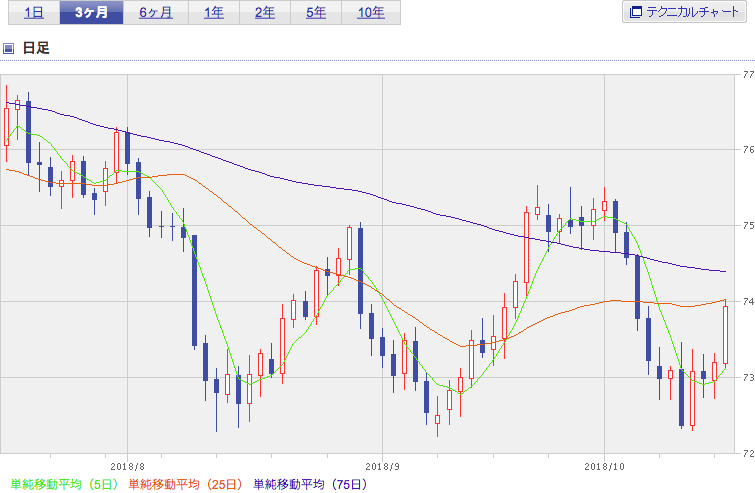The width and height of the screenshot is (755, 493).
Task: Switch to the 1年 chart range
Action: pos(214,13)
